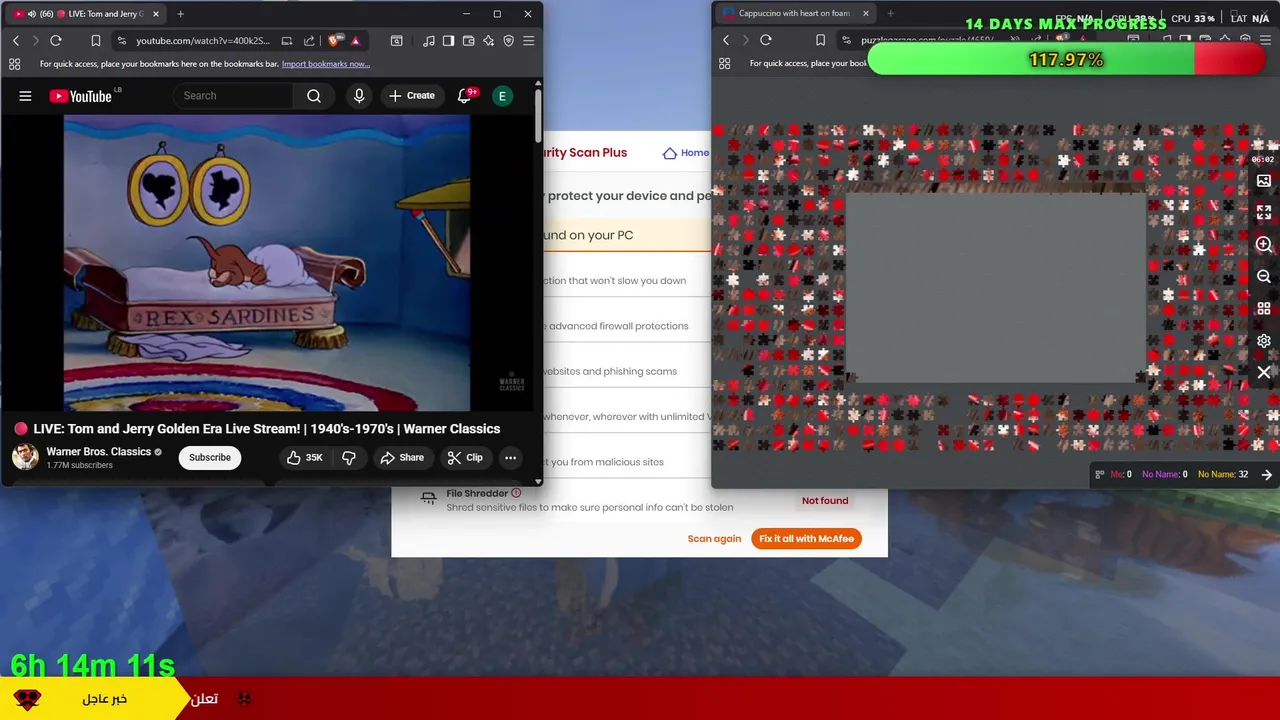This screenshot has width=1280, height=720.
Task: Click the Create button on YouTube
Action: pyautogui.click(x=411, y=96)
